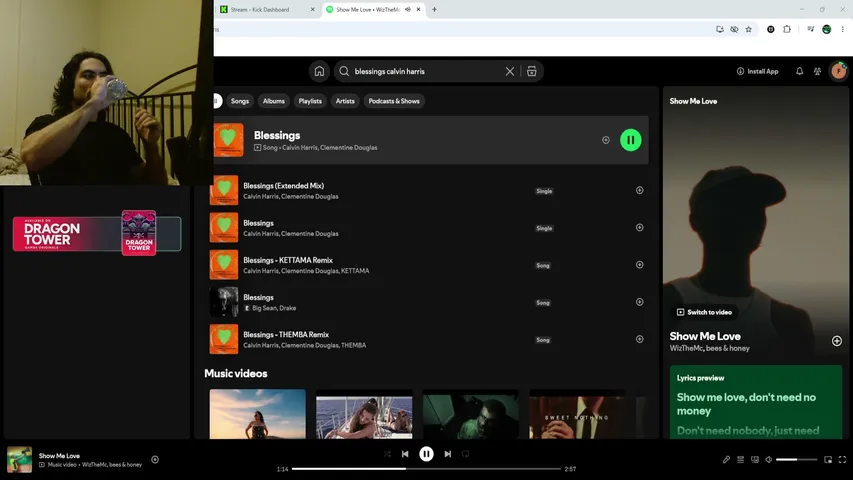Open the Friend Activity icon
The width and height of the screenshot is (853, 480).
click(817, 71)
